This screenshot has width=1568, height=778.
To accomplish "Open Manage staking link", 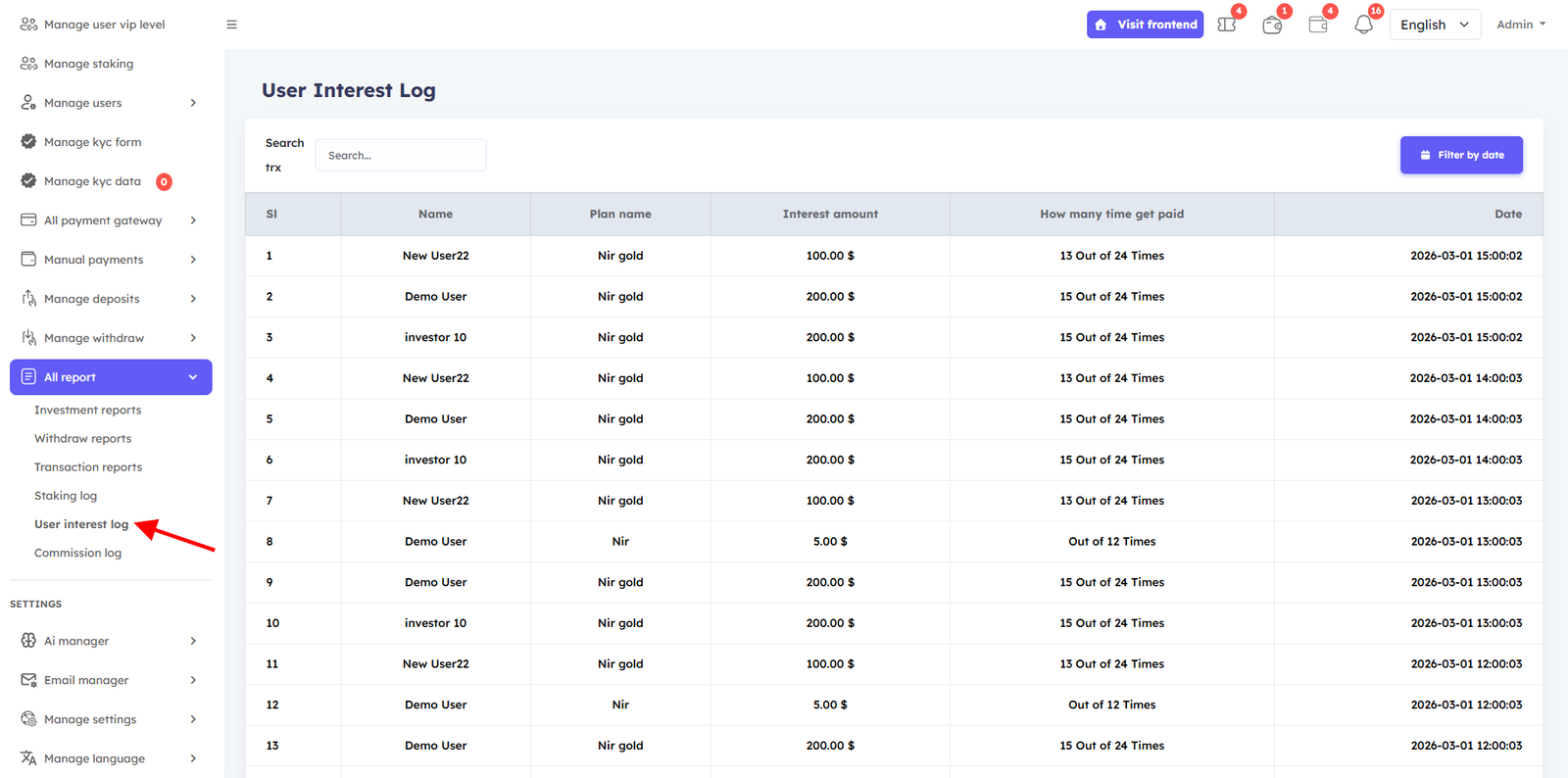I will click(x=88, y=64).
